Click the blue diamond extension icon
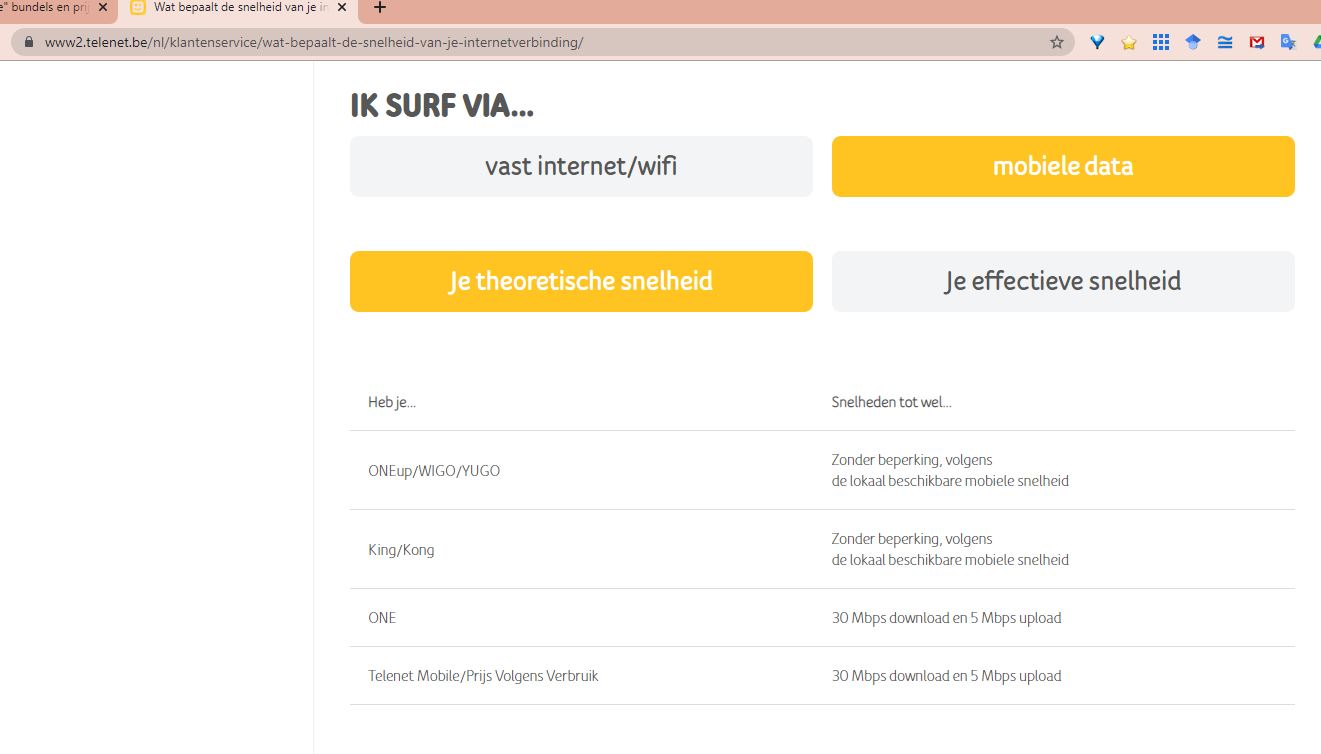 point(1097,42)
